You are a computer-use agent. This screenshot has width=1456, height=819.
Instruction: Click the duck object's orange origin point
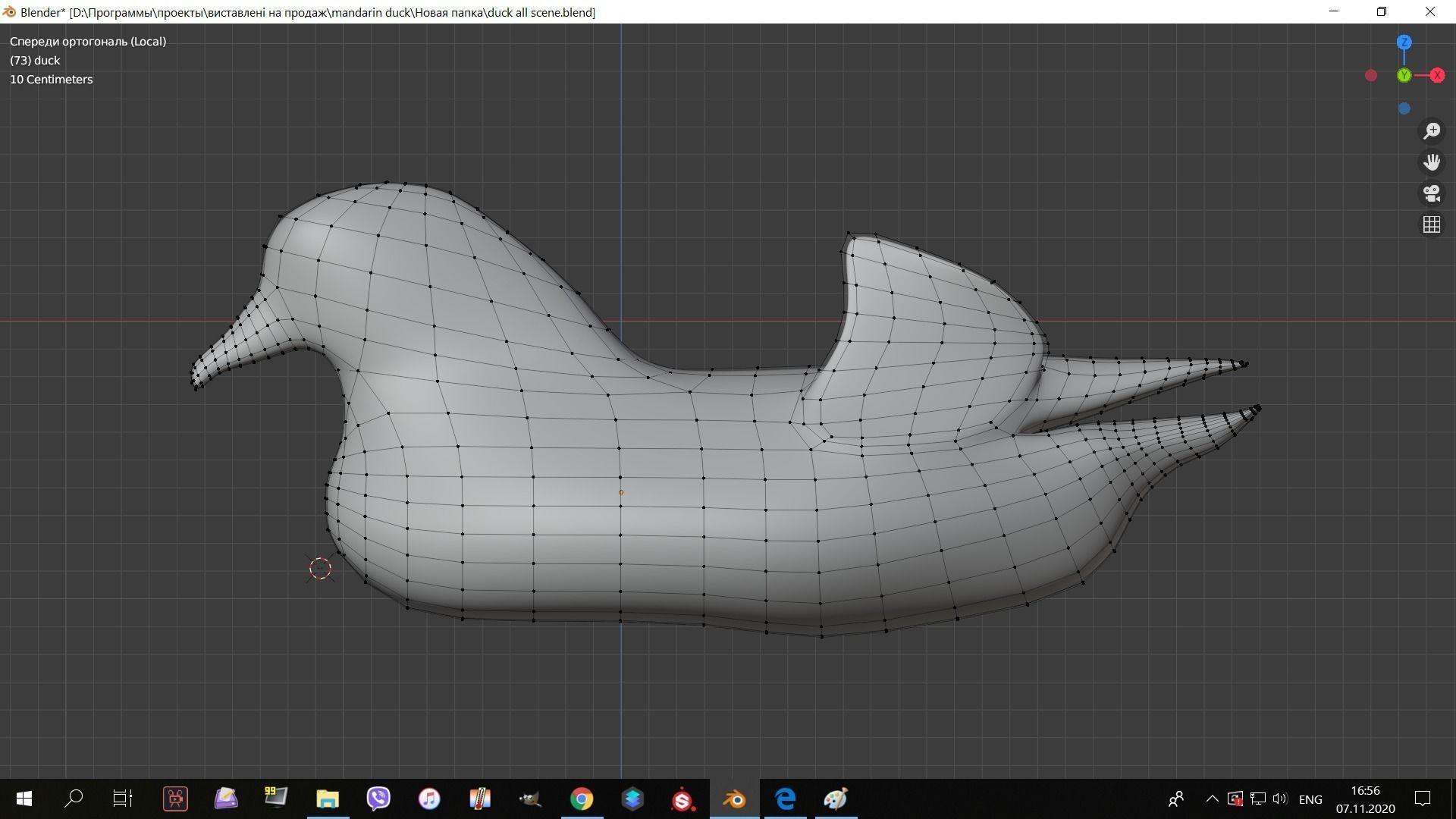621,492
